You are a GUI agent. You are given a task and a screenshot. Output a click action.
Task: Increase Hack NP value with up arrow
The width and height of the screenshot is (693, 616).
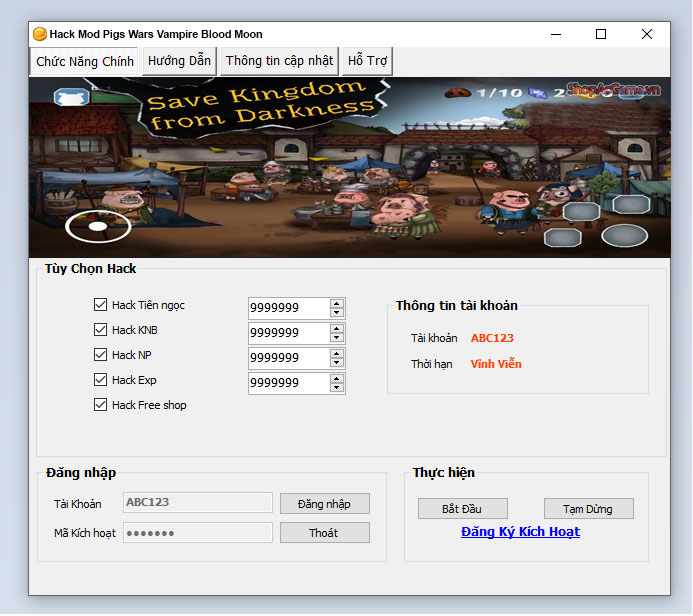[x=337, y=354]
